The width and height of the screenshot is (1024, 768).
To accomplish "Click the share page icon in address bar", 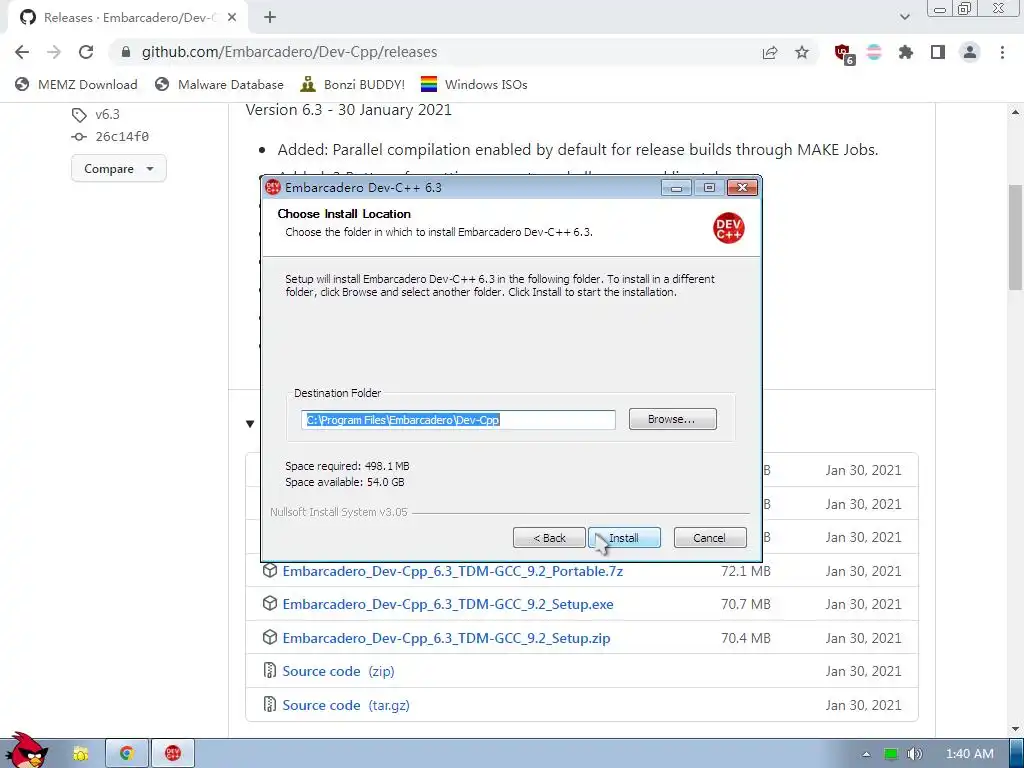I will (770, 52).
